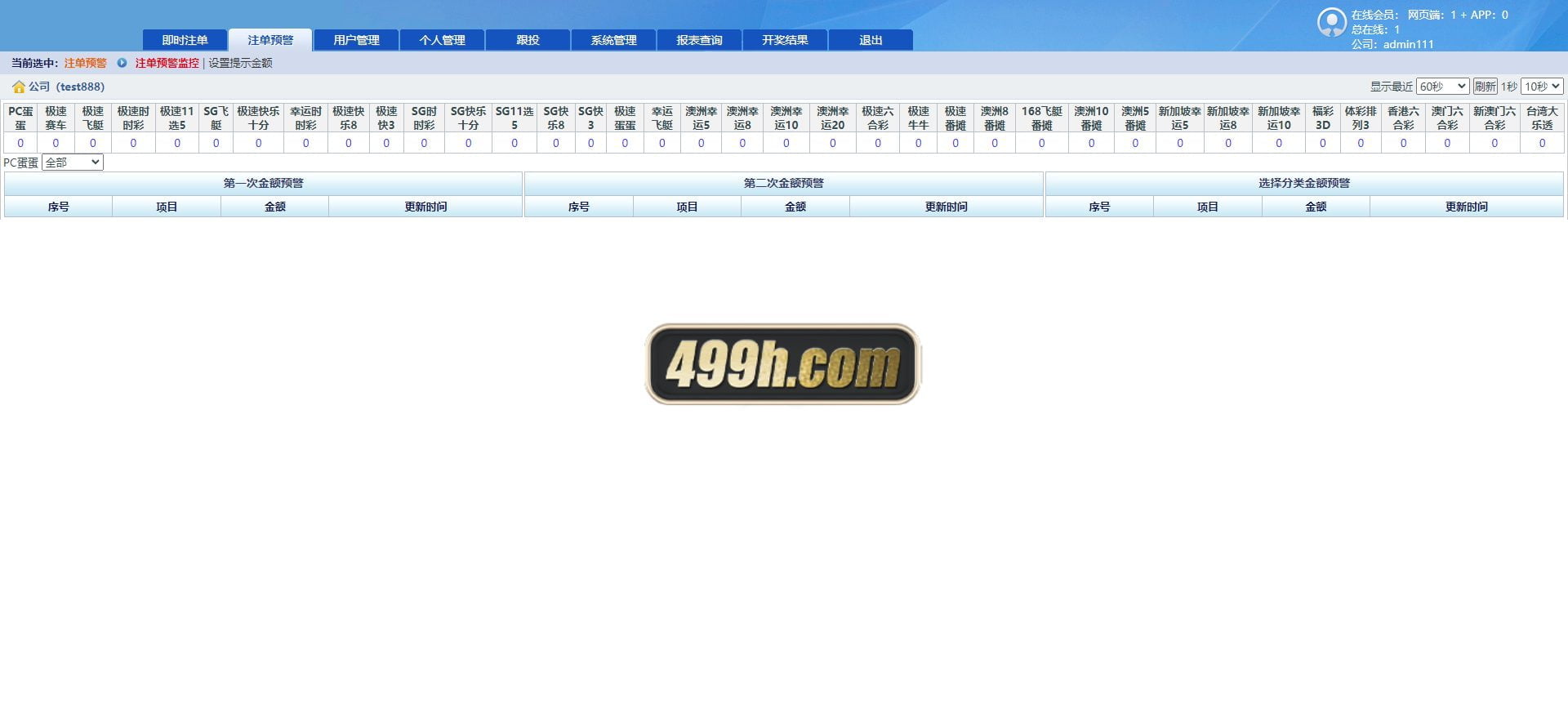Select SG11选5 lottery column
Viewport: 1568px width, 726px height.
(514, 118)
